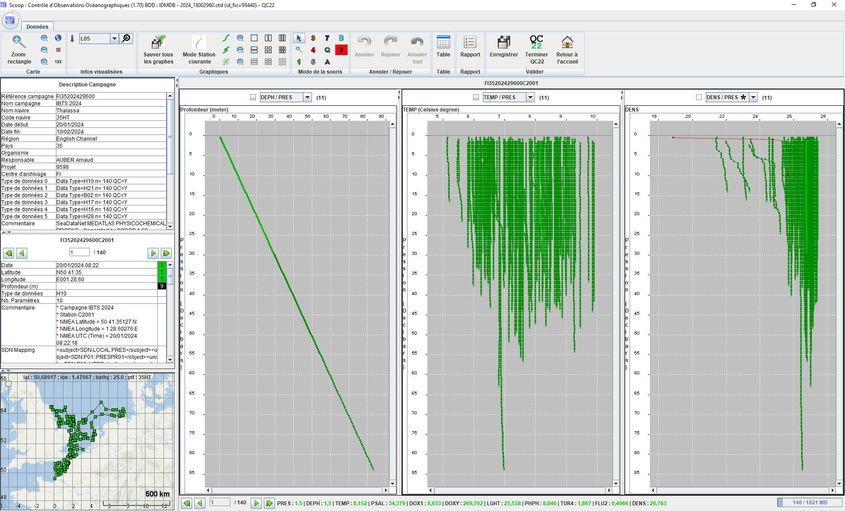
Task: Select three-column graph layout icon
Action: pos(282,38)
